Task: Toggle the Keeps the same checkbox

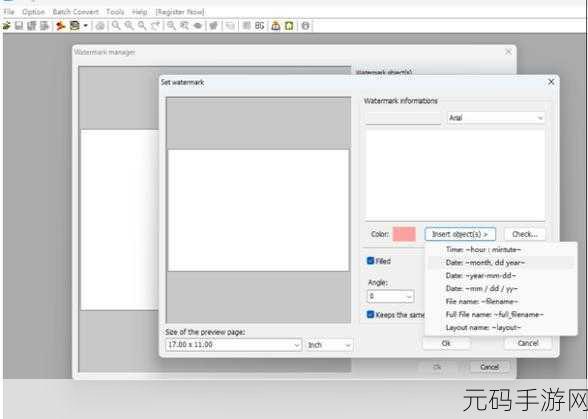Action: [370, 314]
